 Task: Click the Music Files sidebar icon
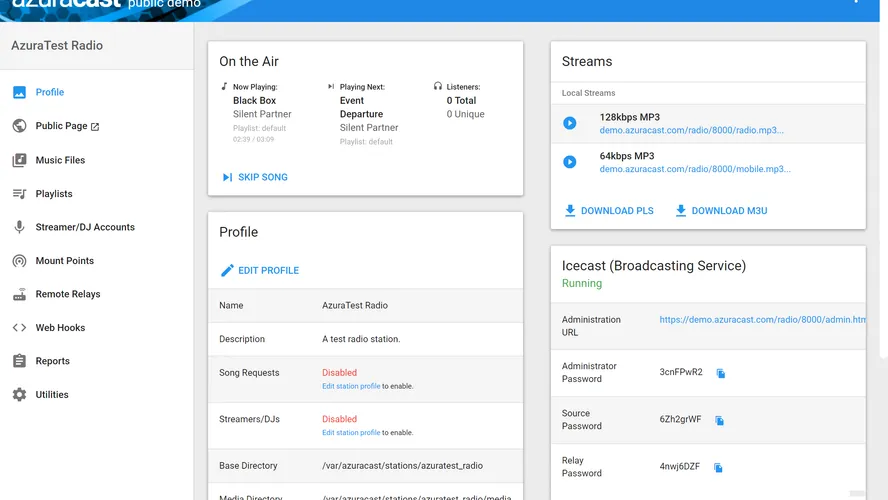[x=19, y=160]
